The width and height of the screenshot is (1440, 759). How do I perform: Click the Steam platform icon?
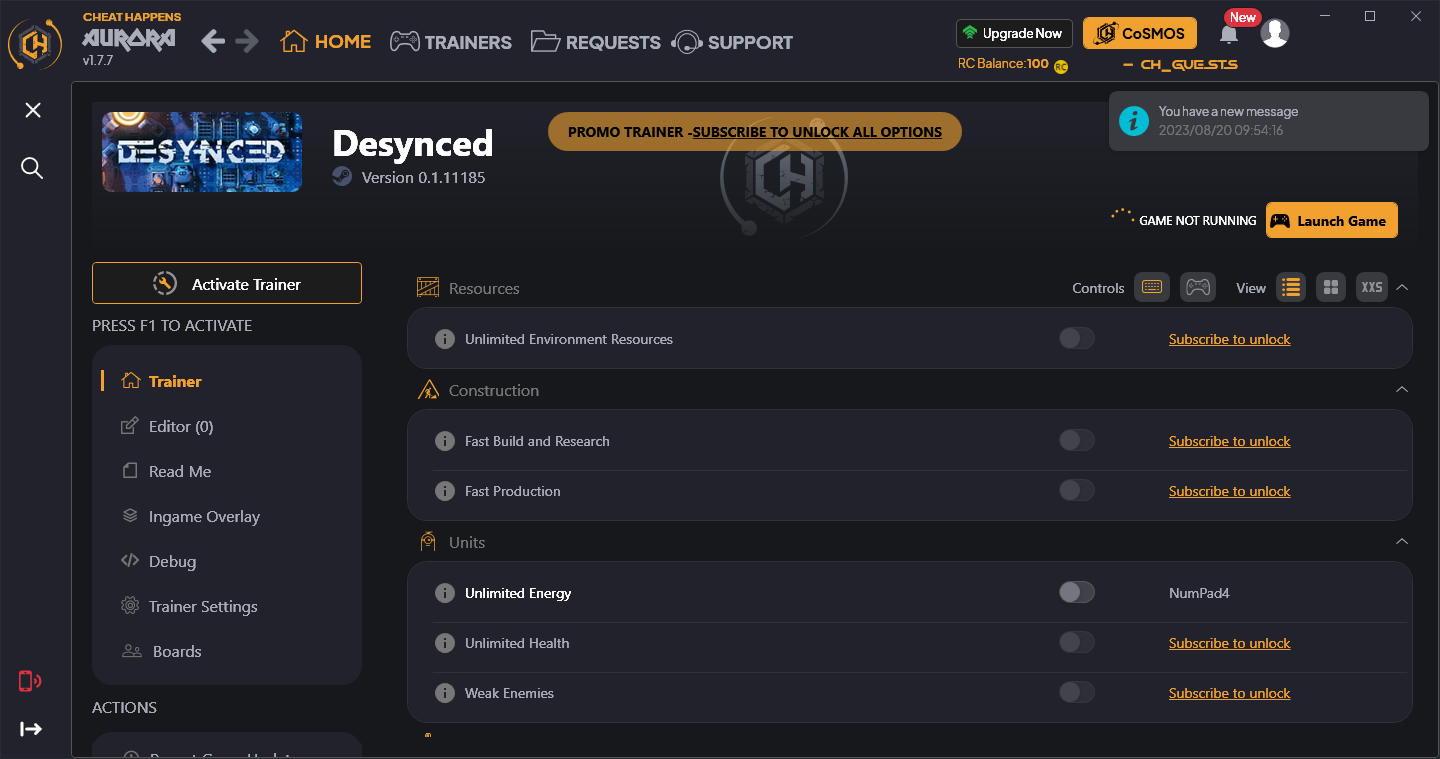(x=342, y=177)
